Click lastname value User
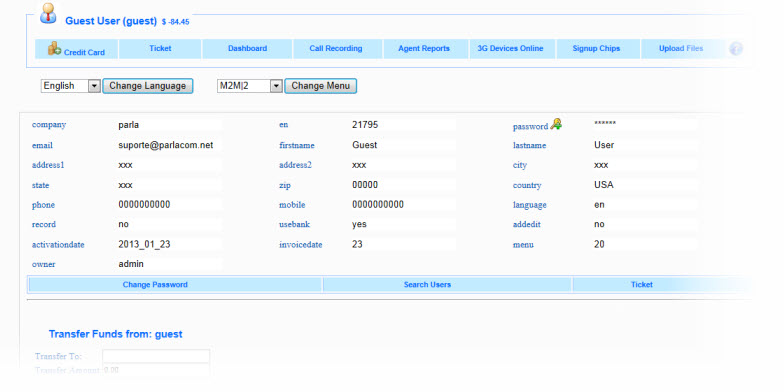This screenshot has width=784, height=392. point(604,145)
